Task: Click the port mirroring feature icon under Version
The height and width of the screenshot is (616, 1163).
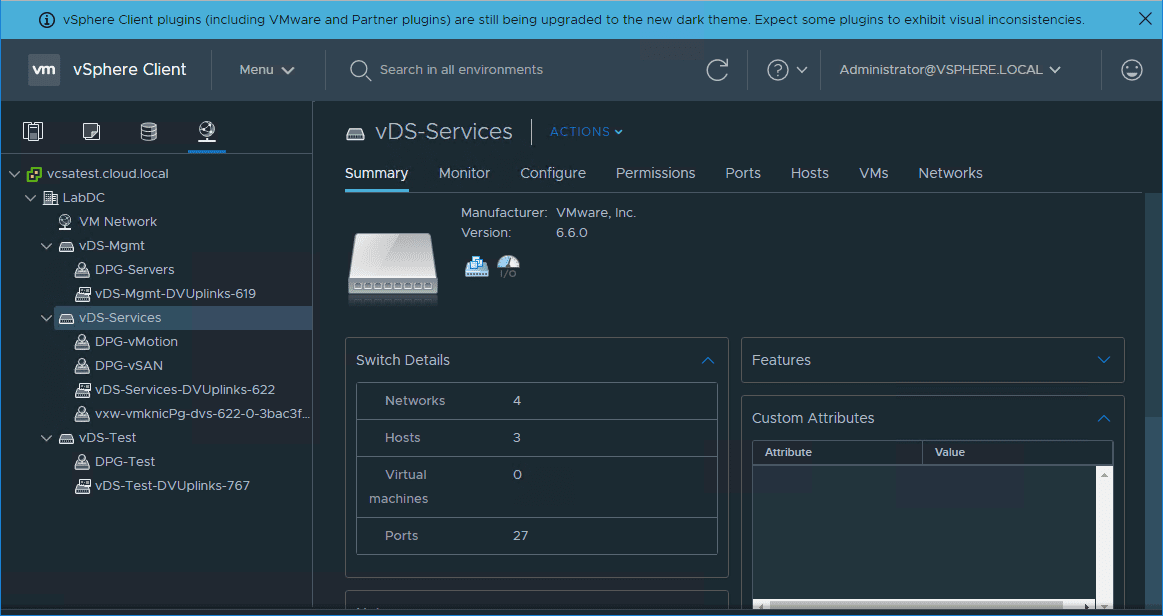Action: pos(476,266)
